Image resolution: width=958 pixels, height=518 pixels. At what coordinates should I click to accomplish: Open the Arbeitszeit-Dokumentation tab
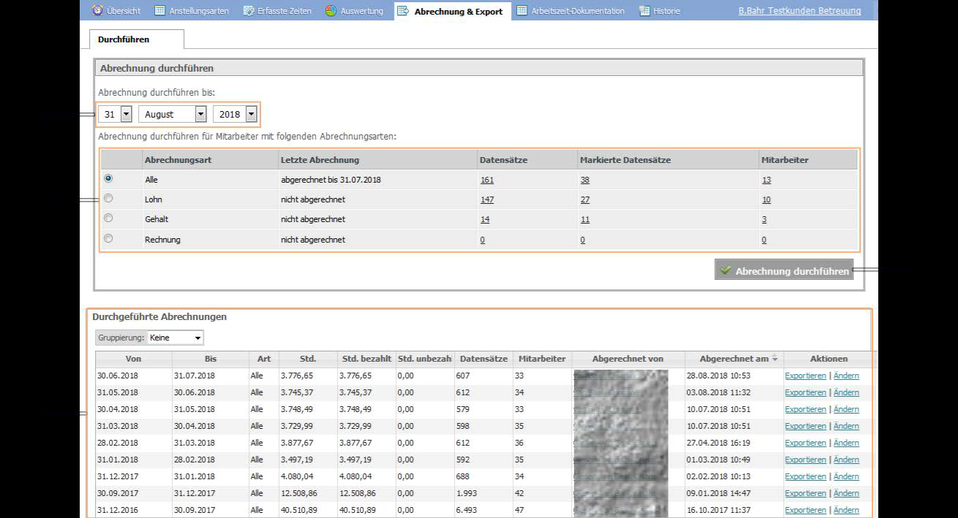pos(578,11)
